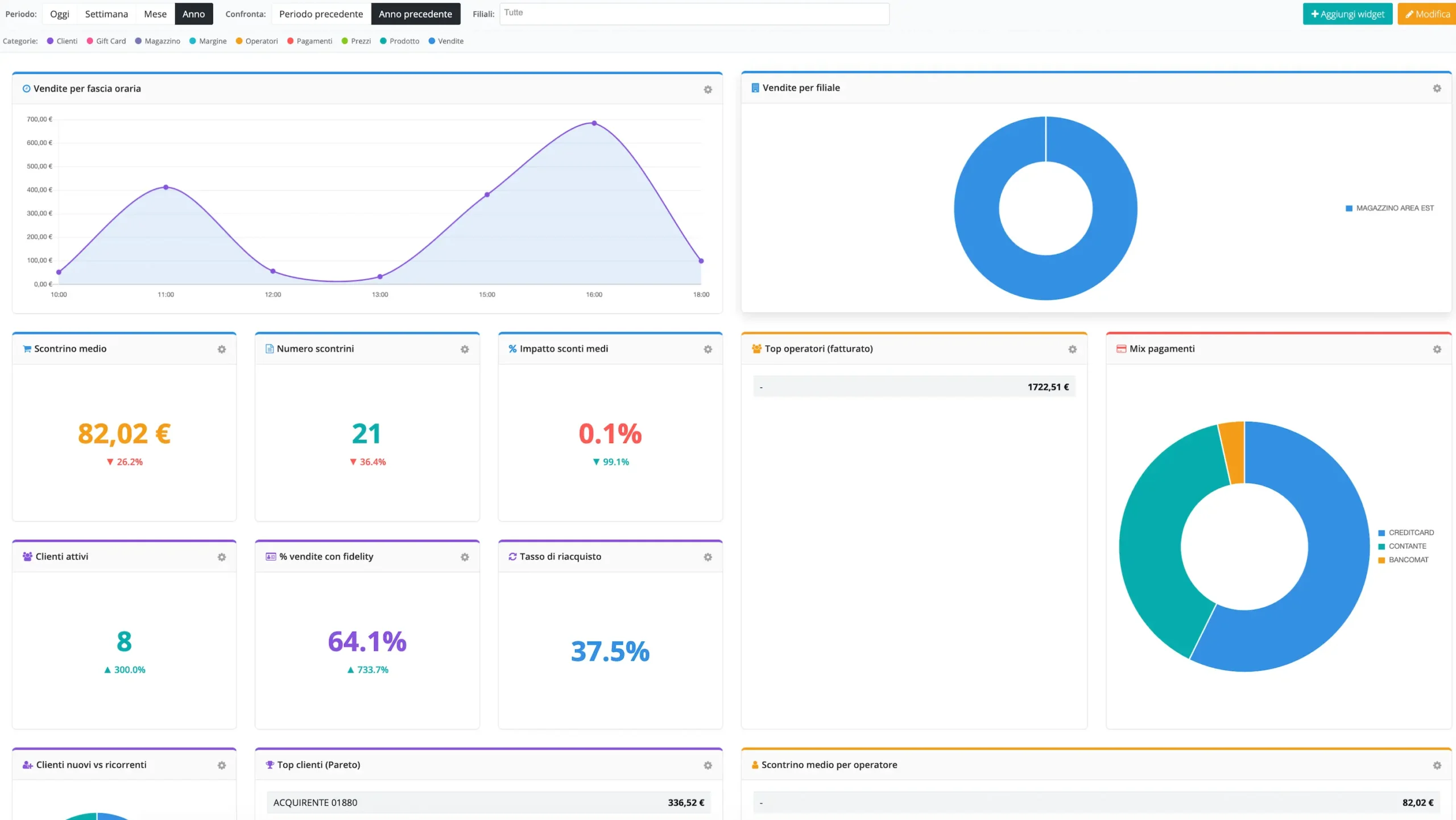The width and height of the screenshot is (1456, 820).
Task: Click the Tasso di riacquisto gear icon
Action: pyautogui.click(x=708, y=557)
